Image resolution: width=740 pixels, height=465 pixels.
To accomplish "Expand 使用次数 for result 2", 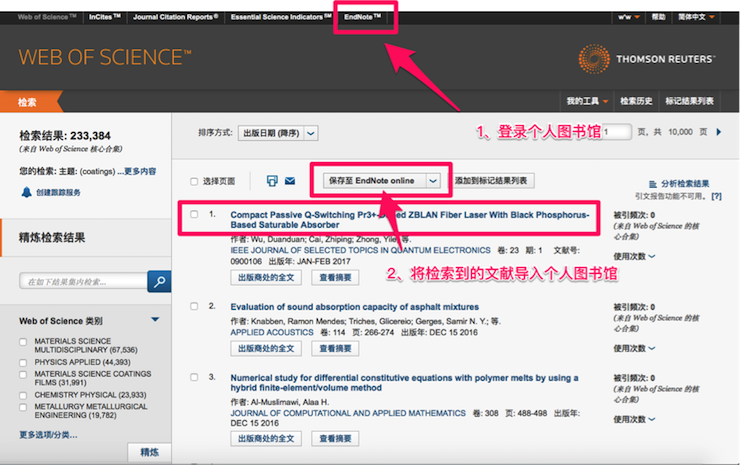I will [634, 348].
